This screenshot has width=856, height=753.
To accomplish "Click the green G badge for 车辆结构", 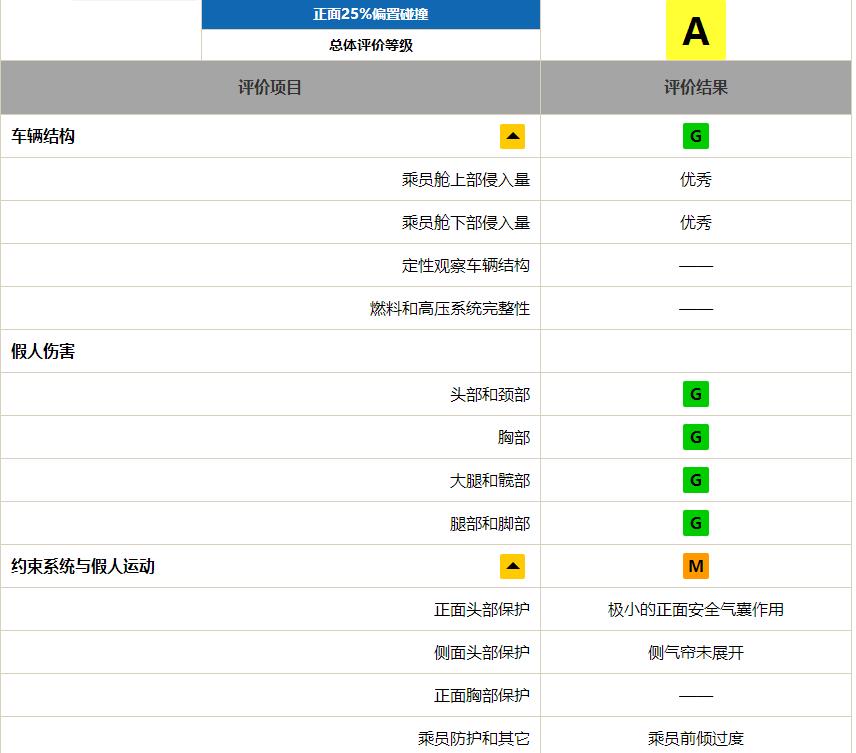I will (x=696, y=136).
